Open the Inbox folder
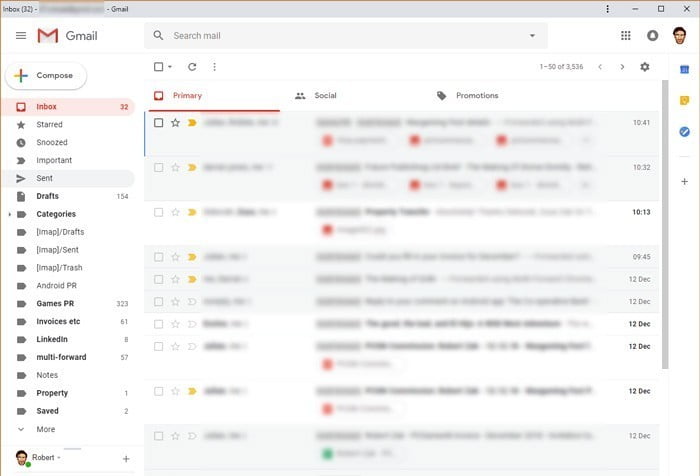Screen dimensions: 700x476 (x=68, y=107)
